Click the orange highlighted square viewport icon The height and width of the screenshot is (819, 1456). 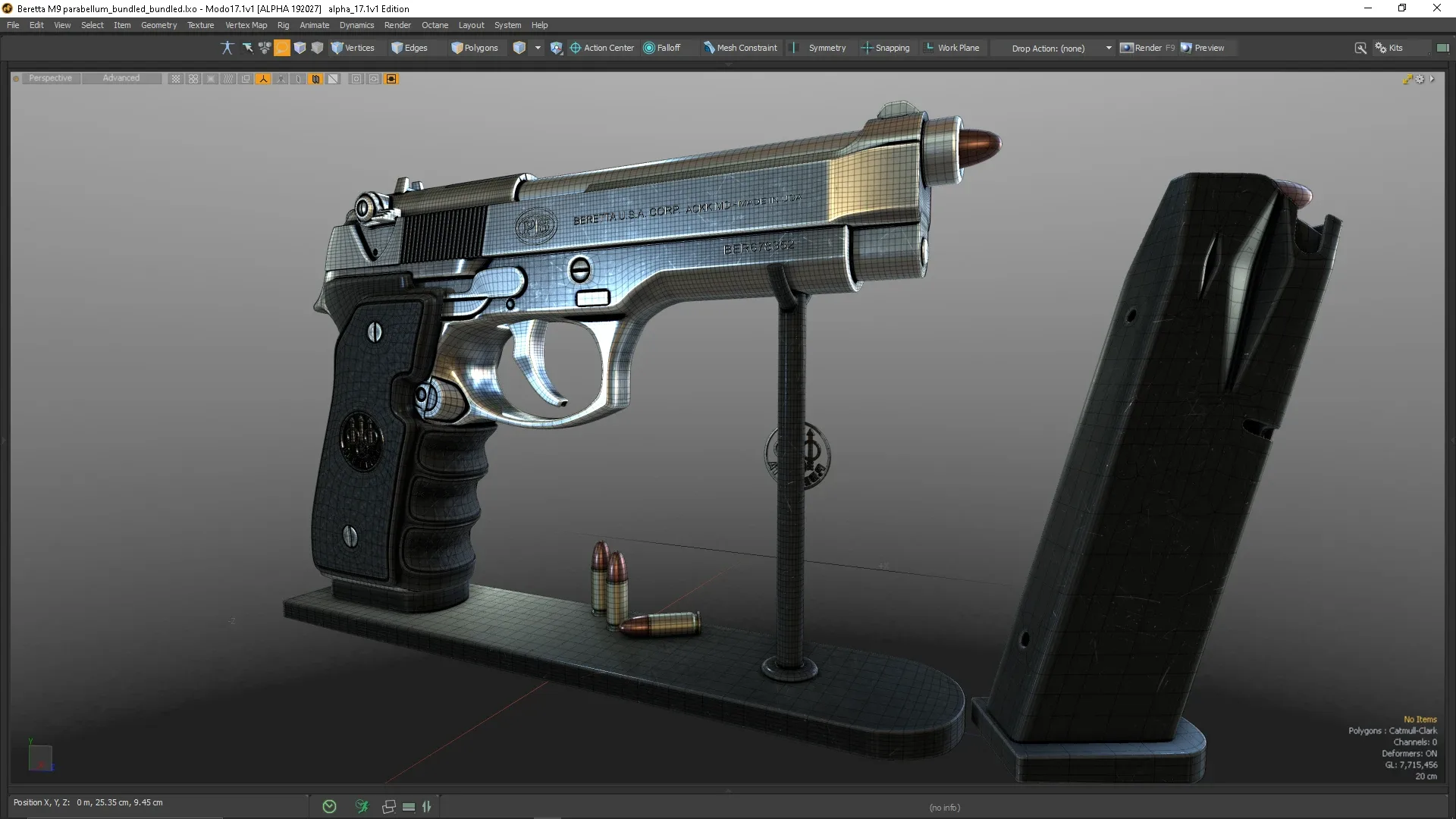click(x=391, y=79)
